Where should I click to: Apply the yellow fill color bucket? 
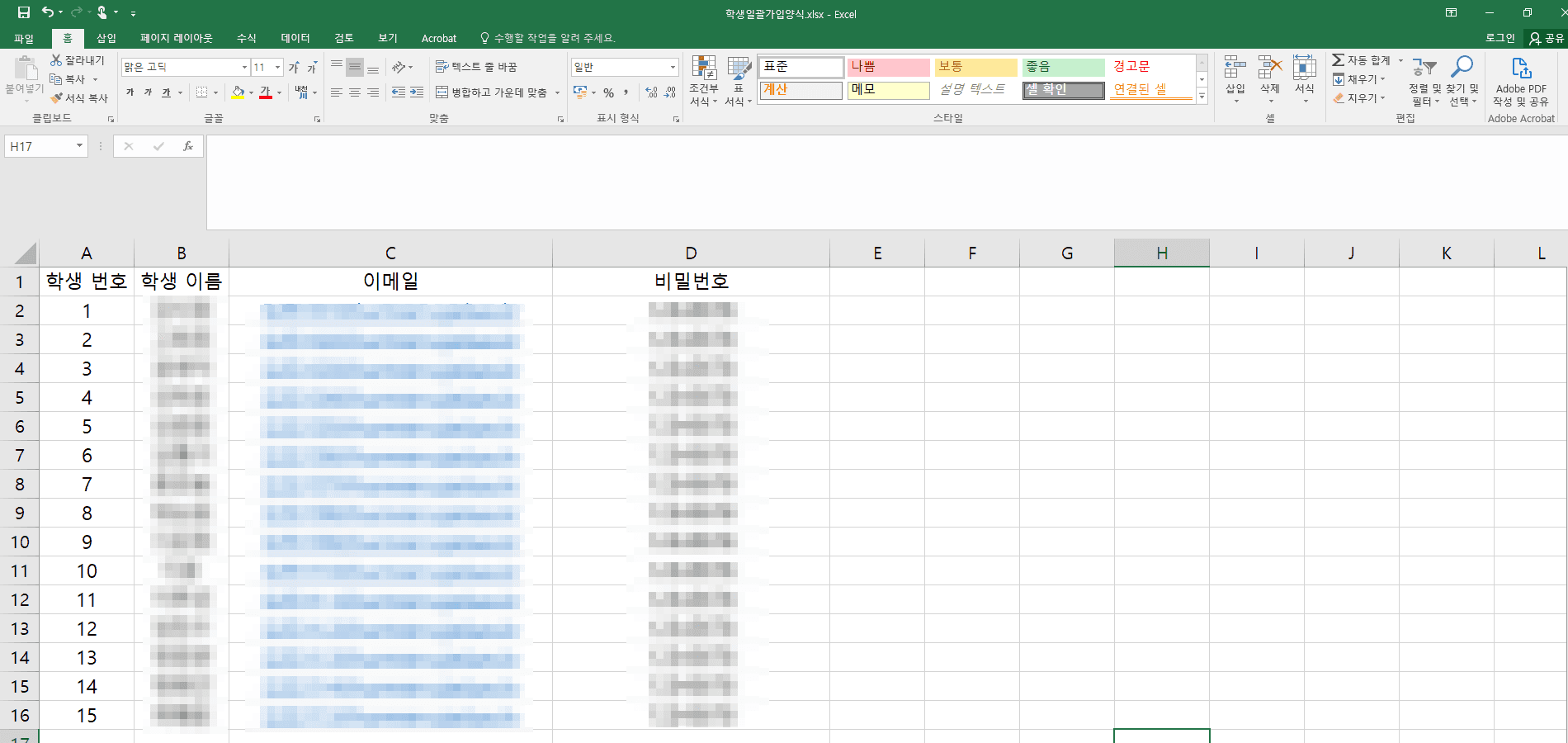pyautogui.click(x=238, y=92)
